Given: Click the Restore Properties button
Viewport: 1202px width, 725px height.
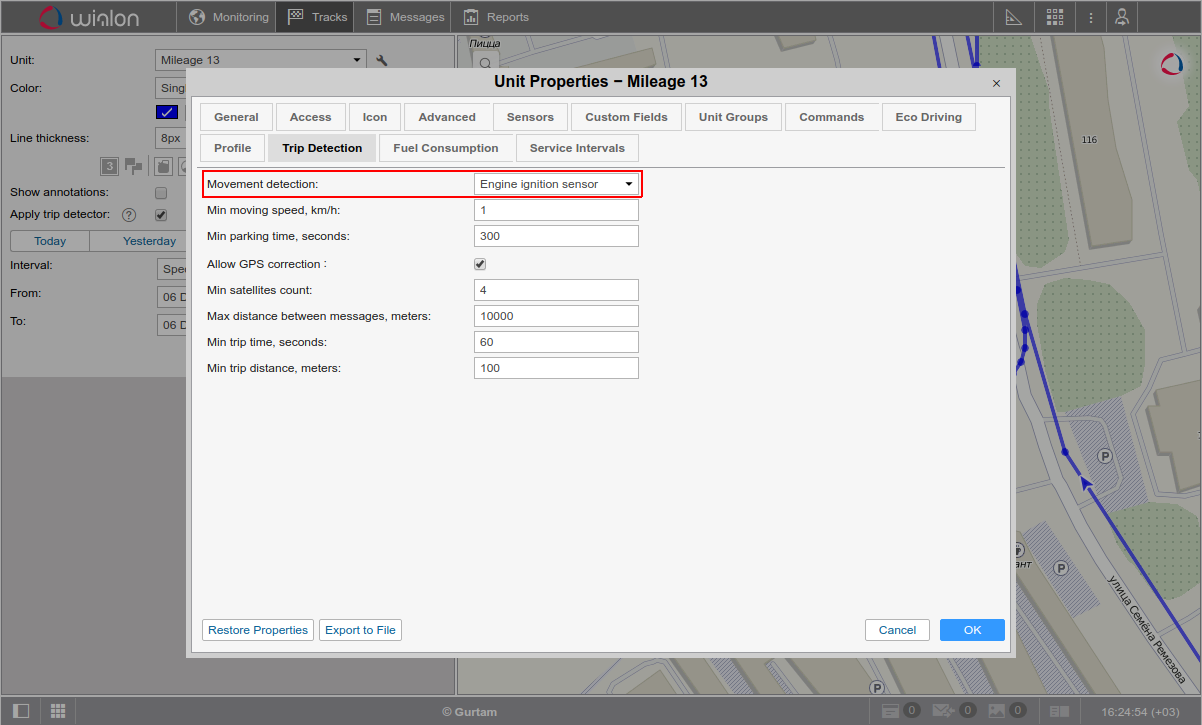Looking at the screenshot, I should click(x=258, y=630).
